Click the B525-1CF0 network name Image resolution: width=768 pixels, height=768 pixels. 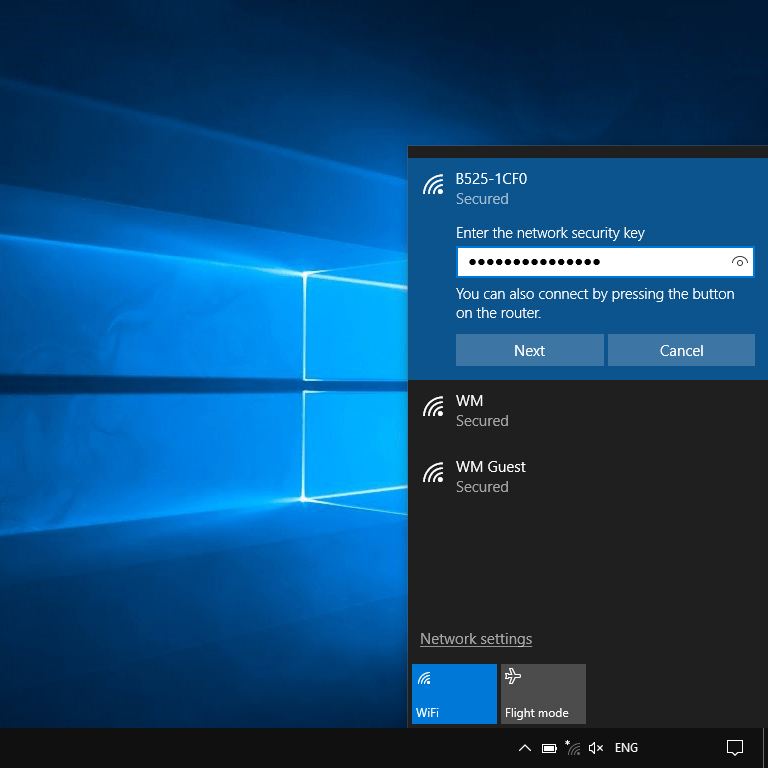(491, 179)
